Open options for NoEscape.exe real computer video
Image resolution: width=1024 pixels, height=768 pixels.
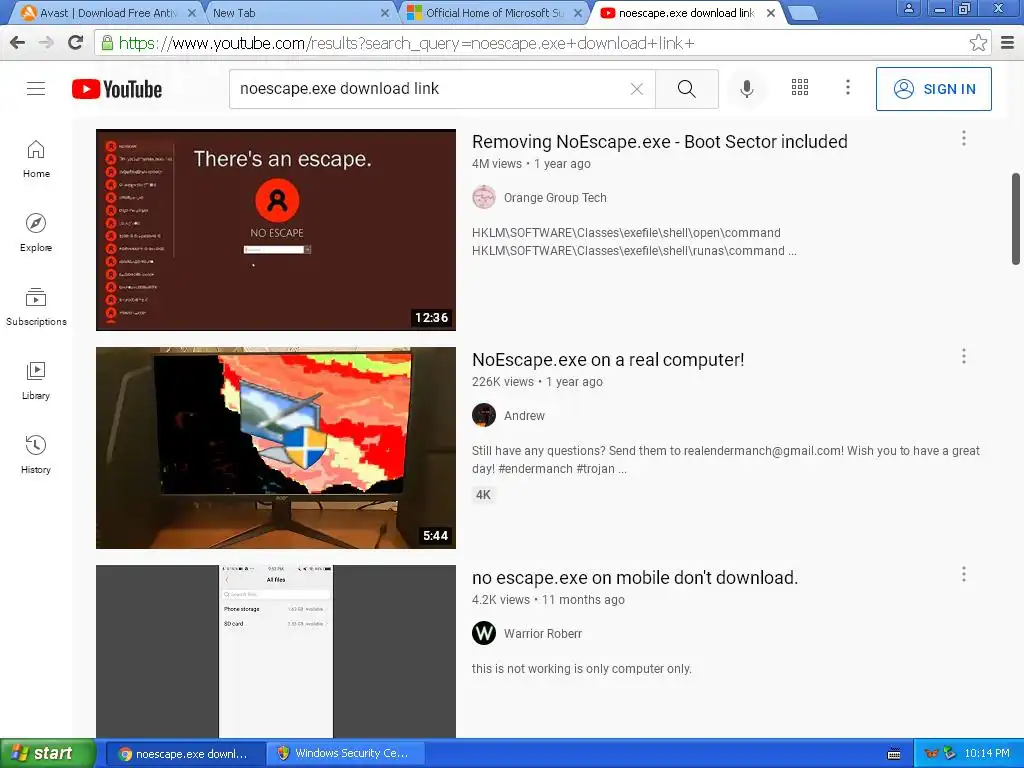tap(963, 356)
